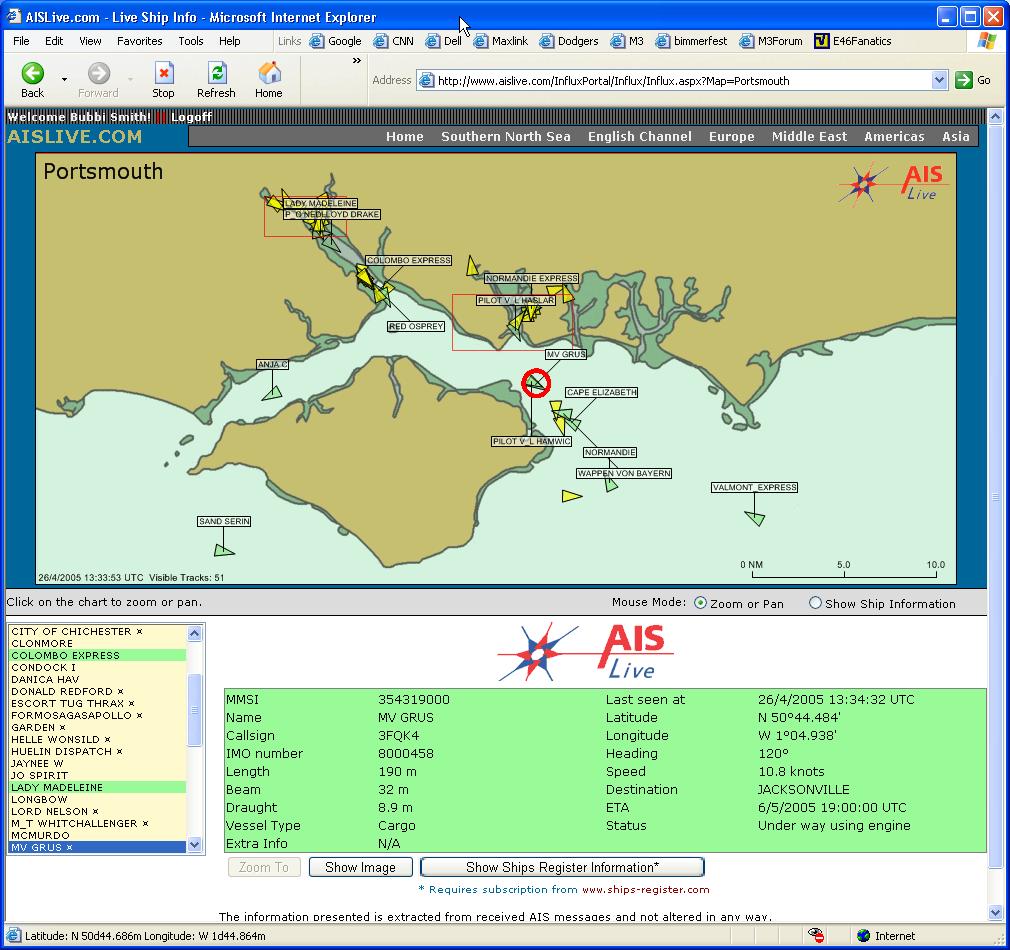Go to the Southern North Sea map
The height and width of the screenshot is (950, 1010).
coord(506,137)
